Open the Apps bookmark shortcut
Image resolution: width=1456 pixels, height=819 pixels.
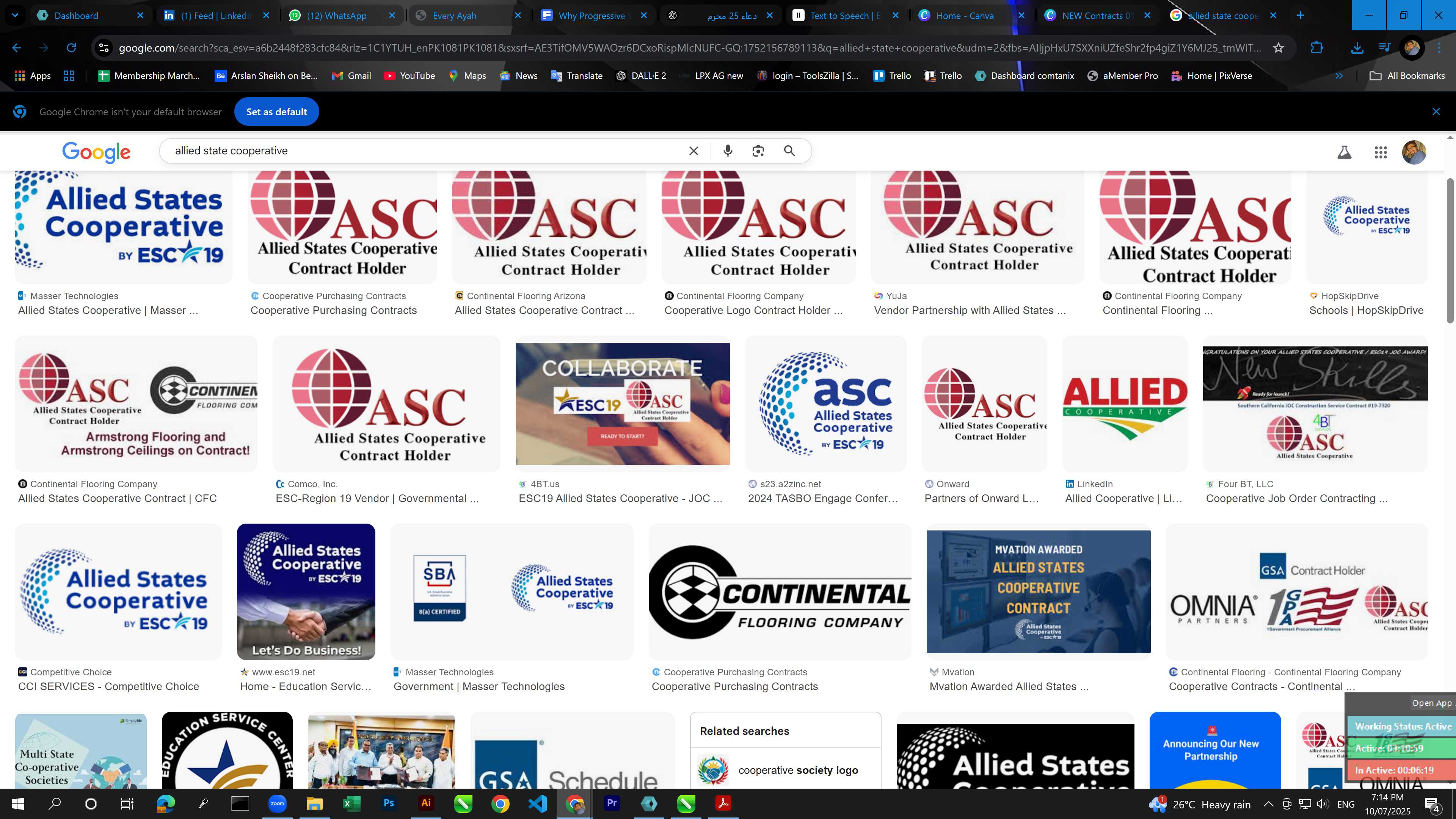[x=32, y=76]
